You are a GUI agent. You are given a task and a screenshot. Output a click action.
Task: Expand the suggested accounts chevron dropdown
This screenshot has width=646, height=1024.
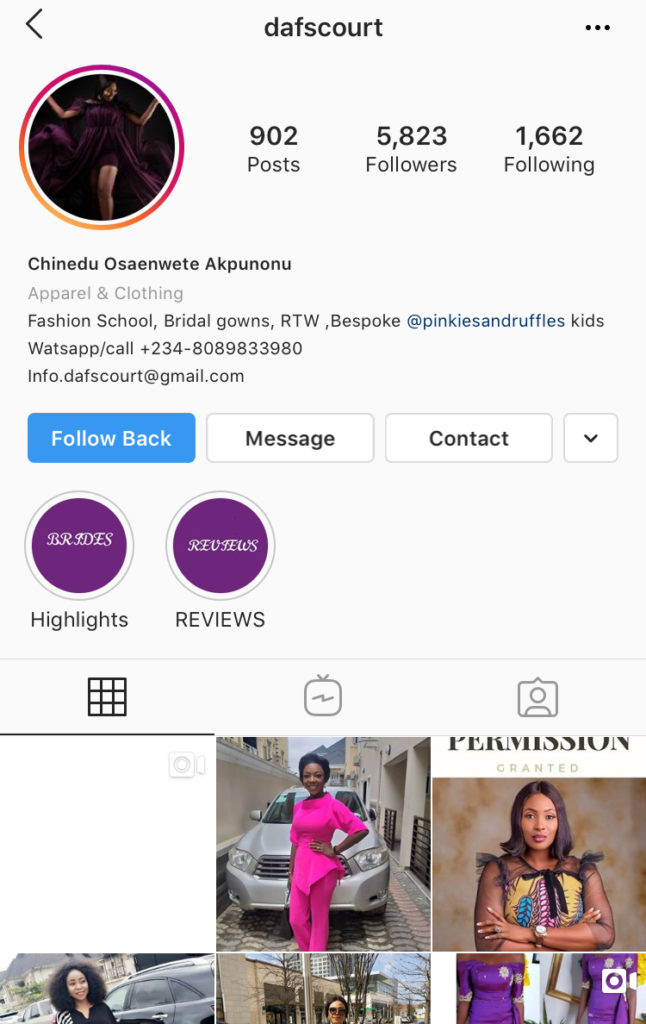(x=590, y=438)
